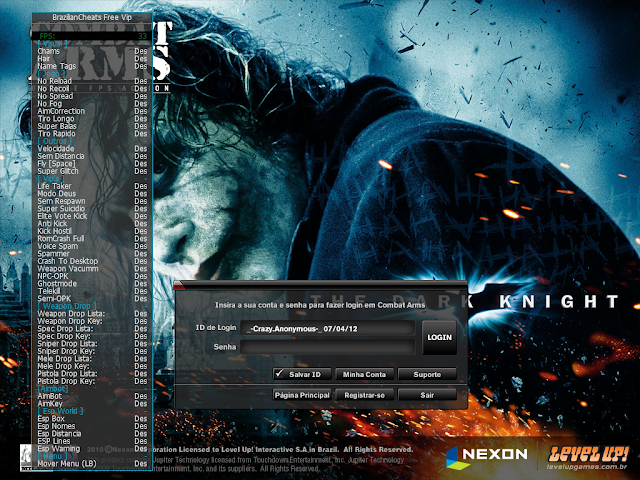Collapse the [ Vip's ] section header

pos(51,179)
